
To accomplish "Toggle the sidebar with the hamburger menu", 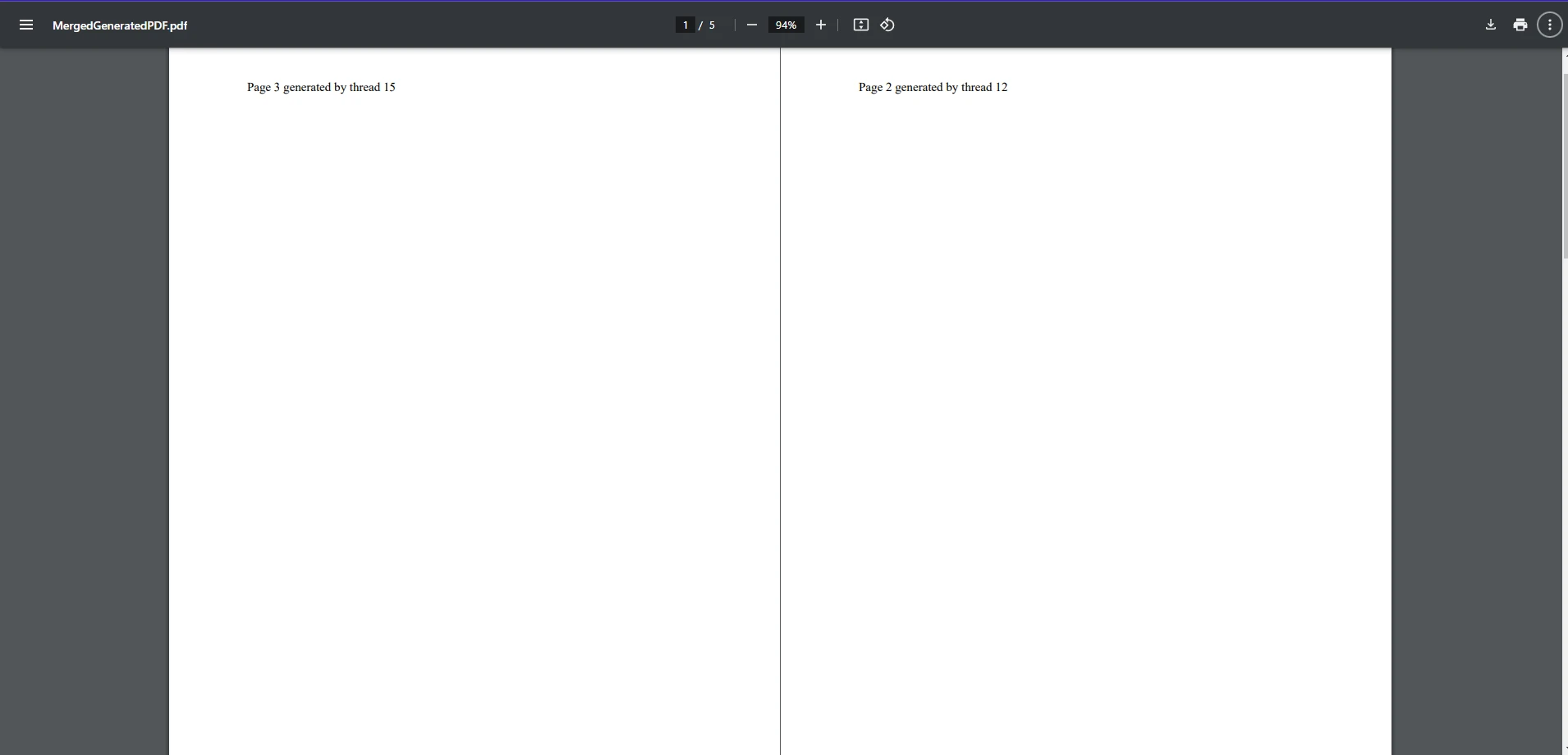I will pos(26,25).
